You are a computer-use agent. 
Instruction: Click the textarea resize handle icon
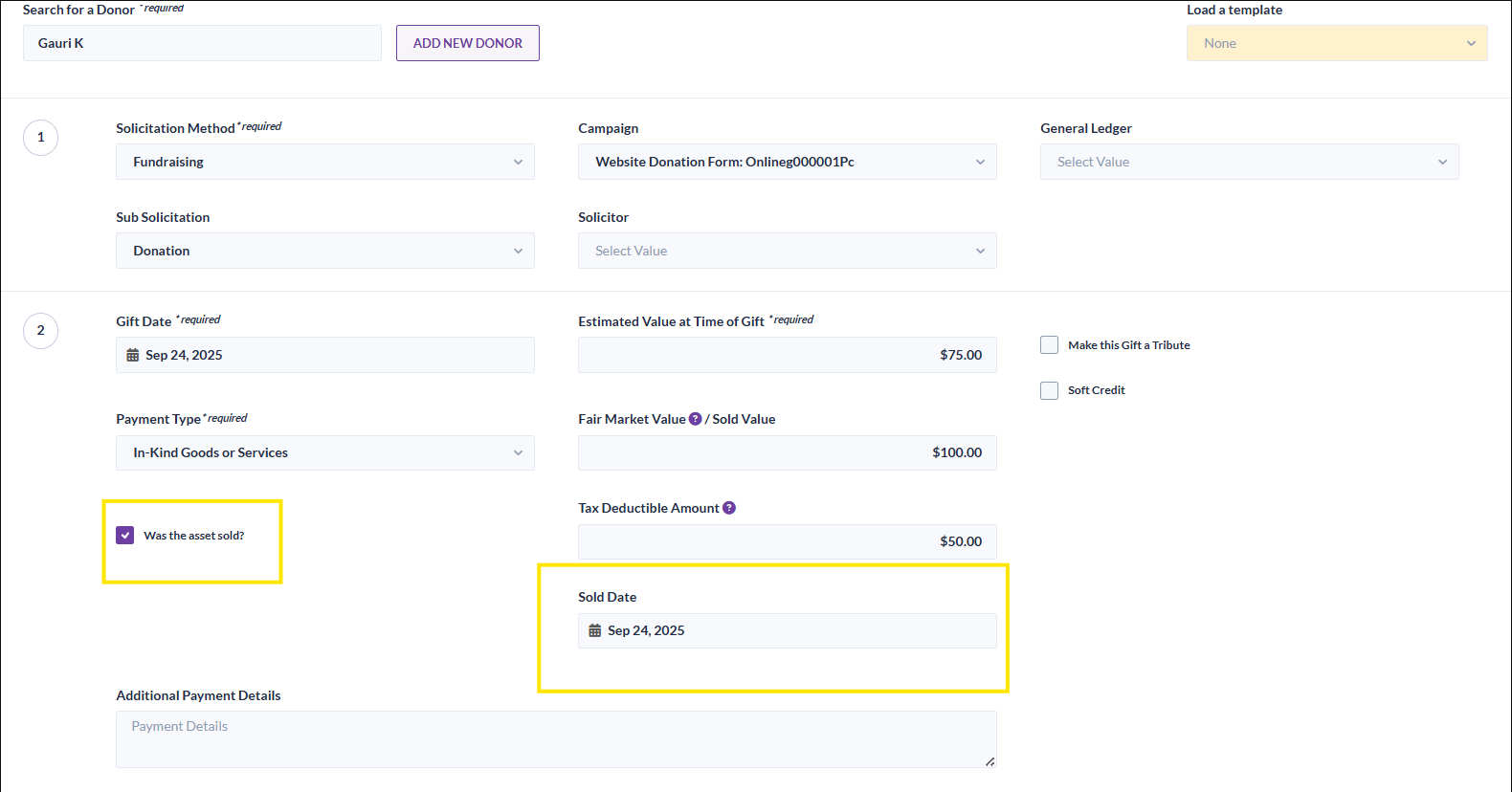pyautogui.click(x=989, y=761)
